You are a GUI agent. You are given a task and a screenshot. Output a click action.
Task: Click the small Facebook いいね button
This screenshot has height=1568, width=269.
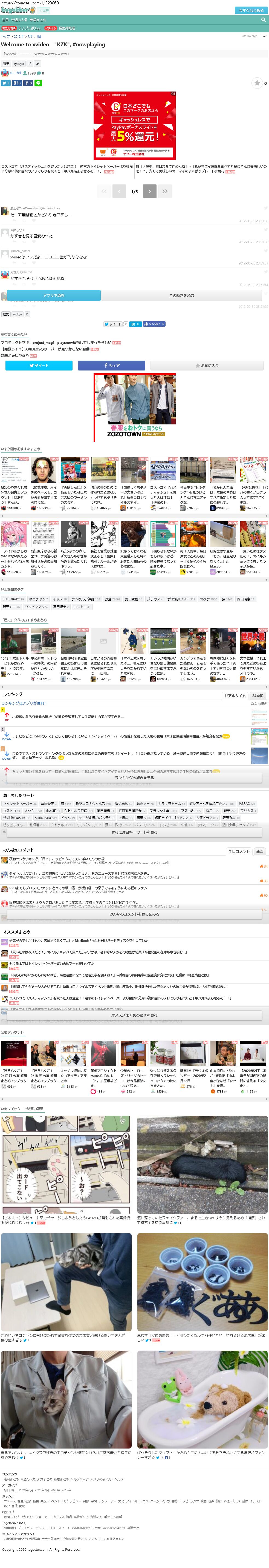(x=155, y=324)
